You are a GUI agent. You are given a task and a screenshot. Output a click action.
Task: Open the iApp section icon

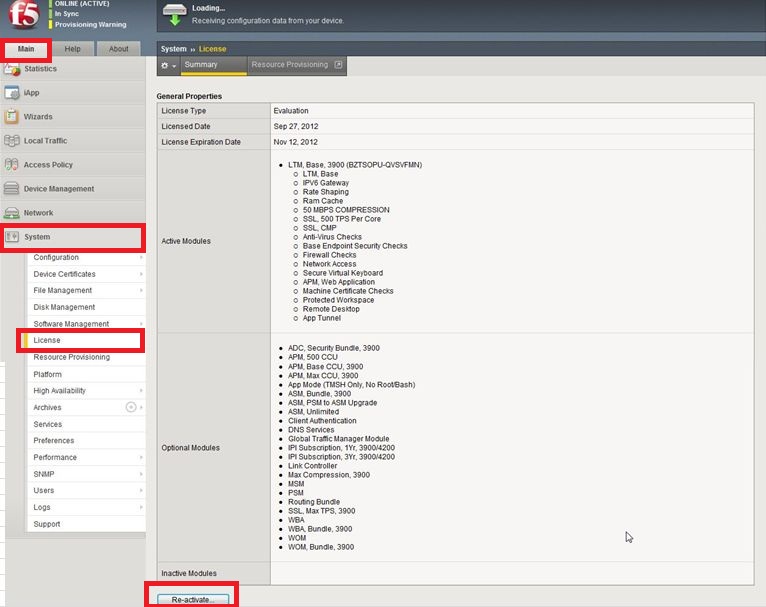click(x=12, y=93)
